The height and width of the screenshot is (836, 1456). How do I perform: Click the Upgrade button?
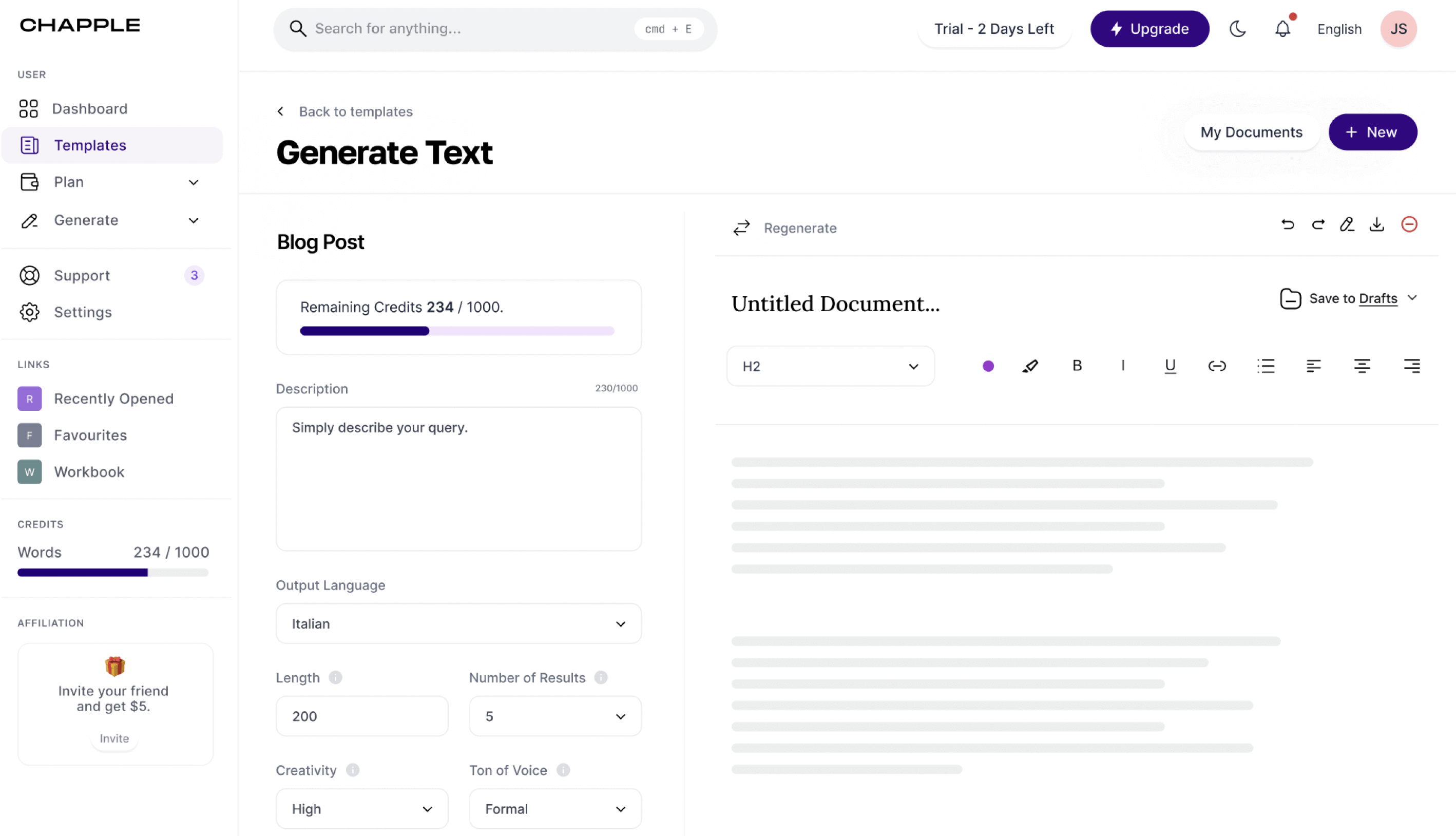(x=1149, y=29)
